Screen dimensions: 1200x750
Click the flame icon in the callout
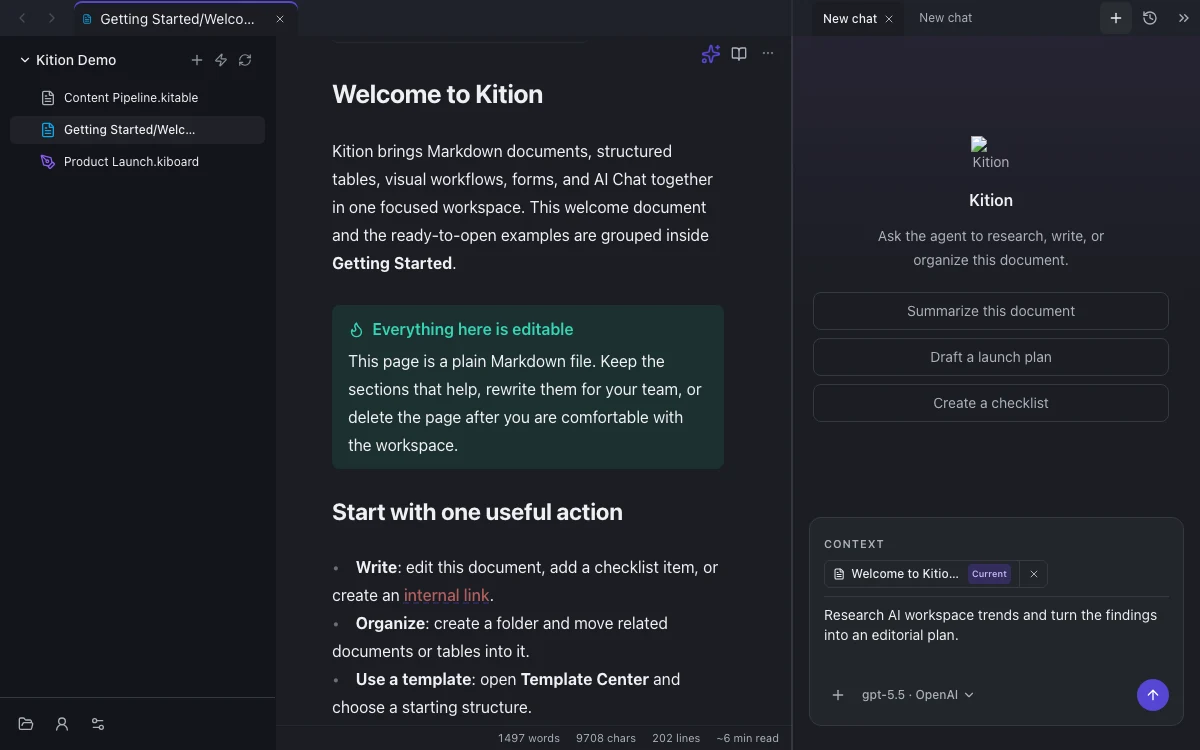pyautogui.click(x=356, y=330)
